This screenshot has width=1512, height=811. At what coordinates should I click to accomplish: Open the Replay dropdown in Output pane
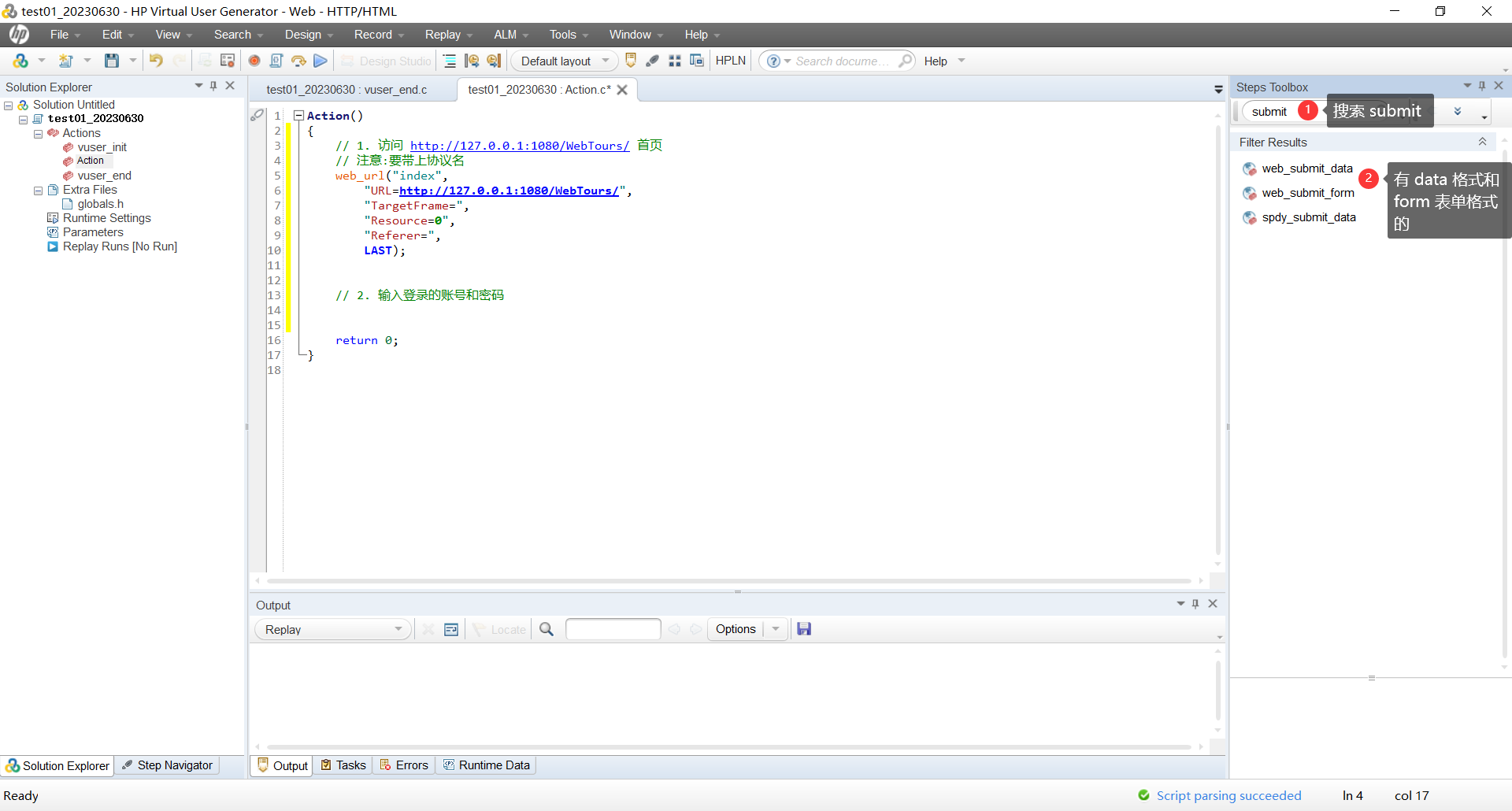[332, 629]
